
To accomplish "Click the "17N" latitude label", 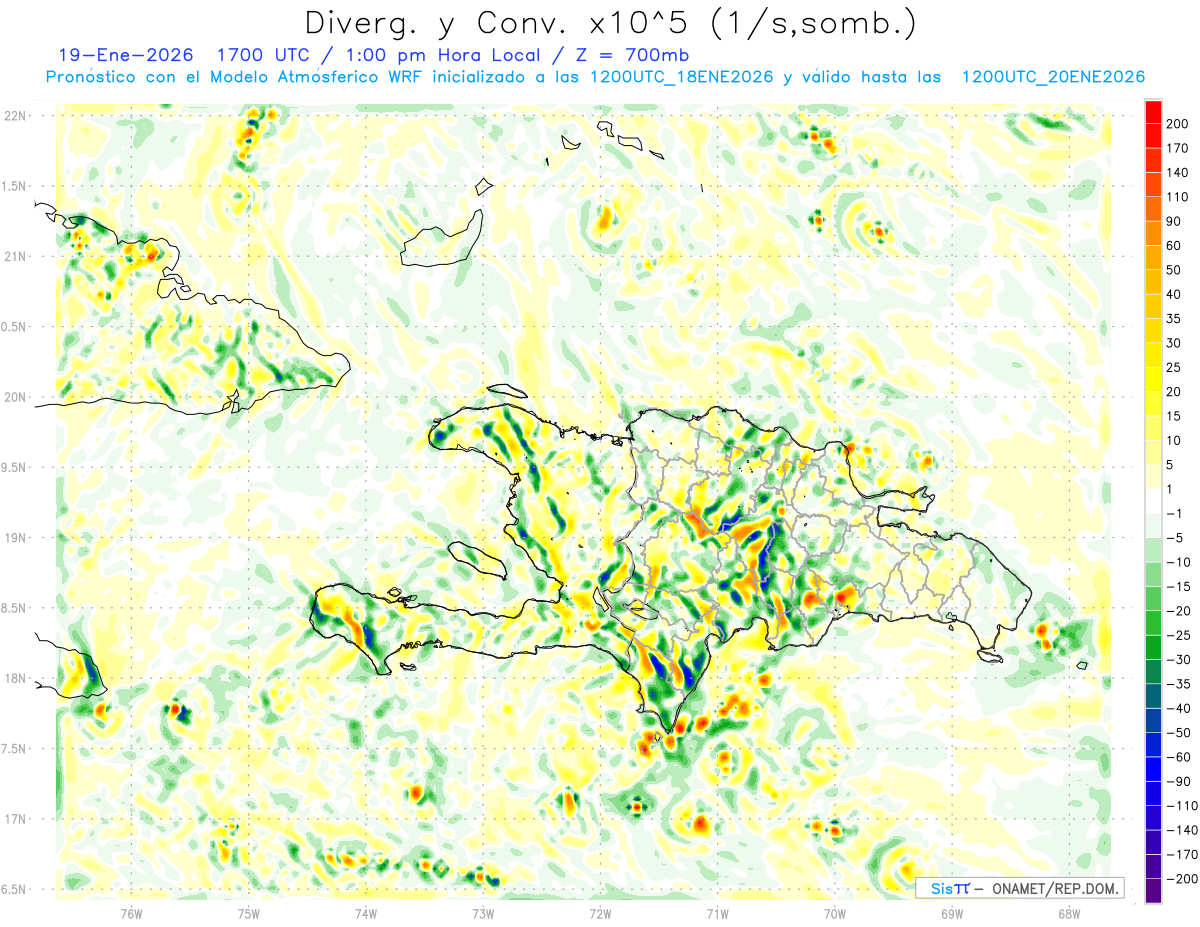I will [x=14, y=819].
